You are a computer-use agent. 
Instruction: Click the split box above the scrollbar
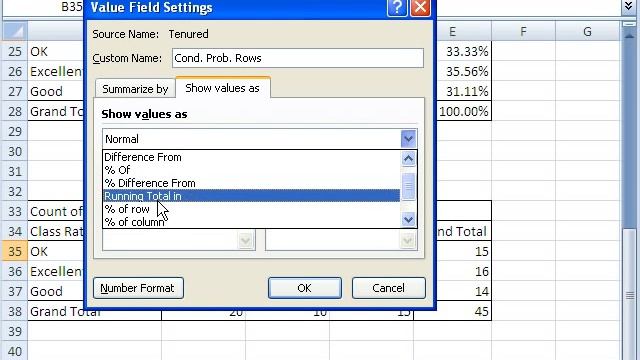point(629,24)
